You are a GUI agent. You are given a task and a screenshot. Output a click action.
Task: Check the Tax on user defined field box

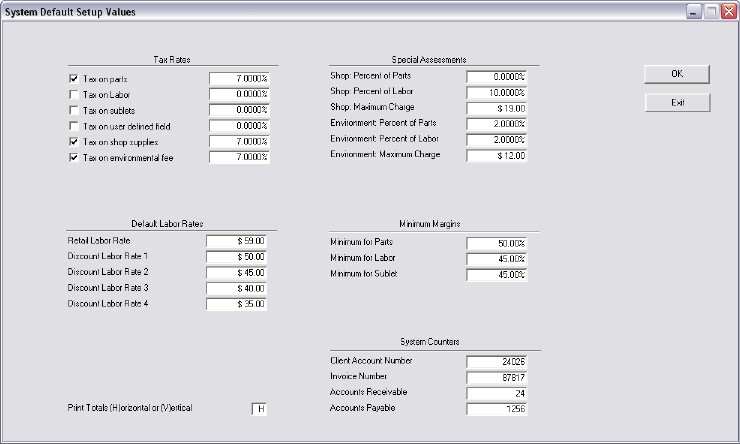[74, 126]
